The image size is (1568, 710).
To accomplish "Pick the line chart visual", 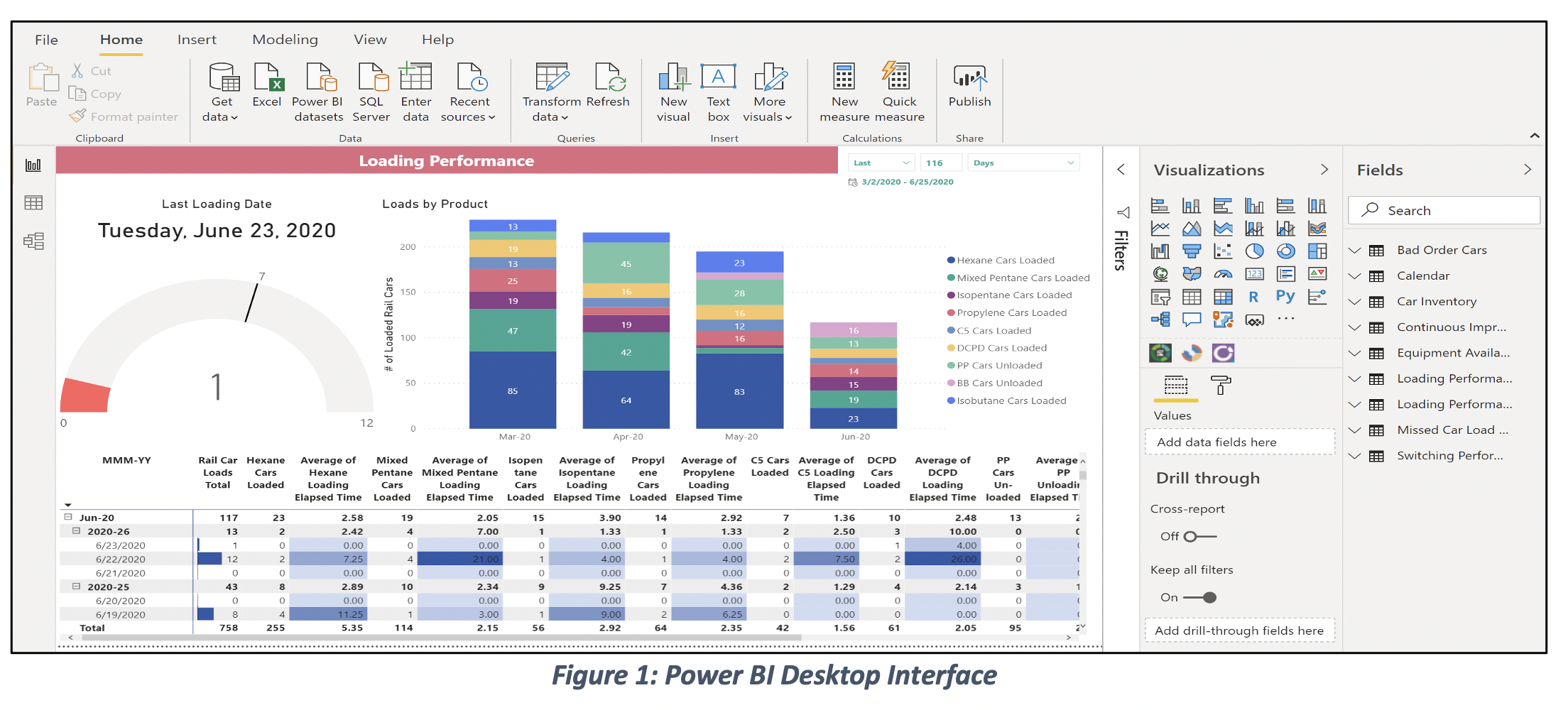I will tap(1160, 229).
